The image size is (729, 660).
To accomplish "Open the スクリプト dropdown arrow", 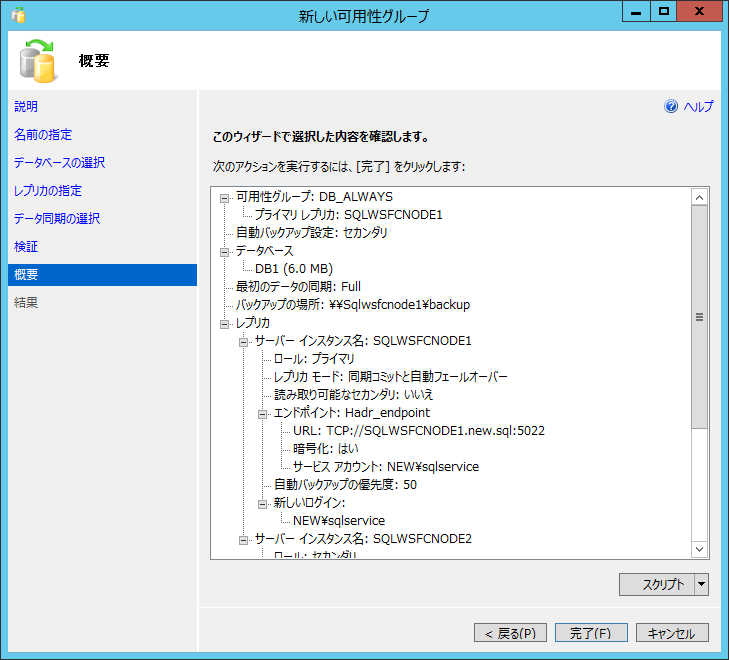I will (701, 585).
